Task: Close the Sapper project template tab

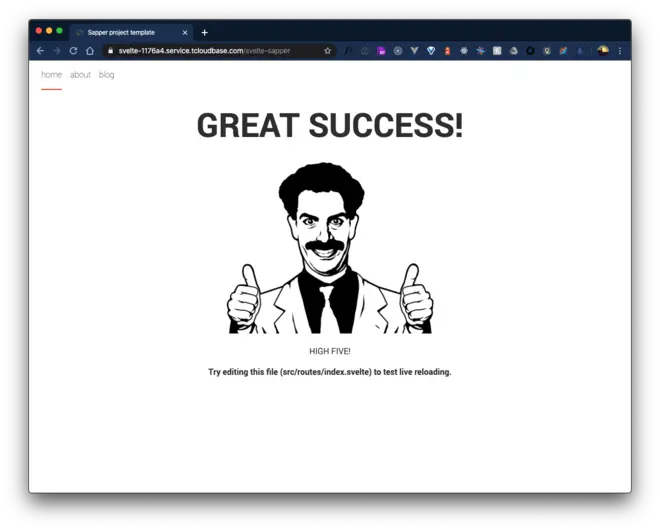Action: (x=185, y=32)
